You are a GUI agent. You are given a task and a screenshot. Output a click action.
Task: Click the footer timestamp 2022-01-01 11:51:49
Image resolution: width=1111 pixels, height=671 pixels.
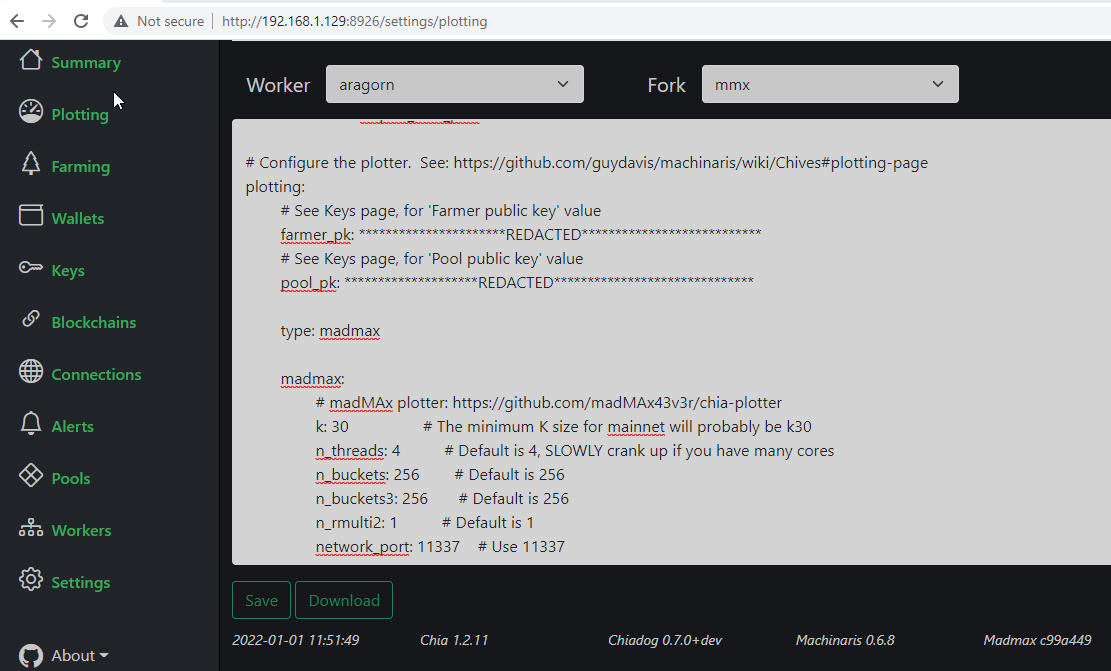click(x=295, y=640)
